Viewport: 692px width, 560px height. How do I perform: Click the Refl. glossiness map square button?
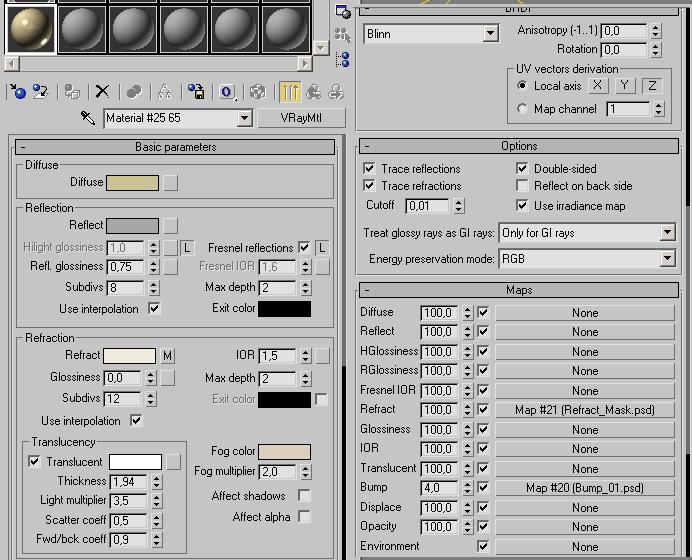171,267
